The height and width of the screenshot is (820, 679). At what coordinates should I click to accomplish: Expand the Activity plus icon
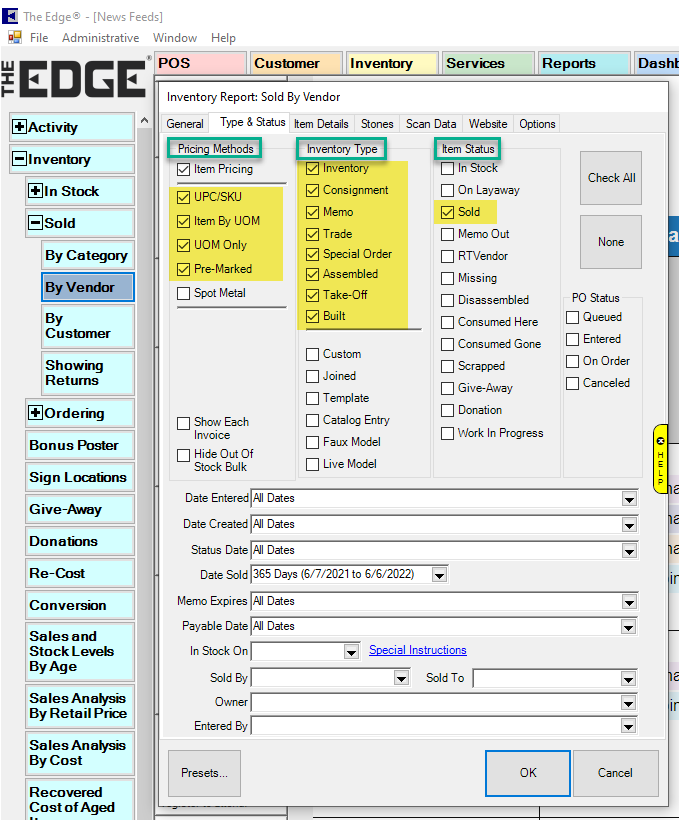[x=19, y=127]
